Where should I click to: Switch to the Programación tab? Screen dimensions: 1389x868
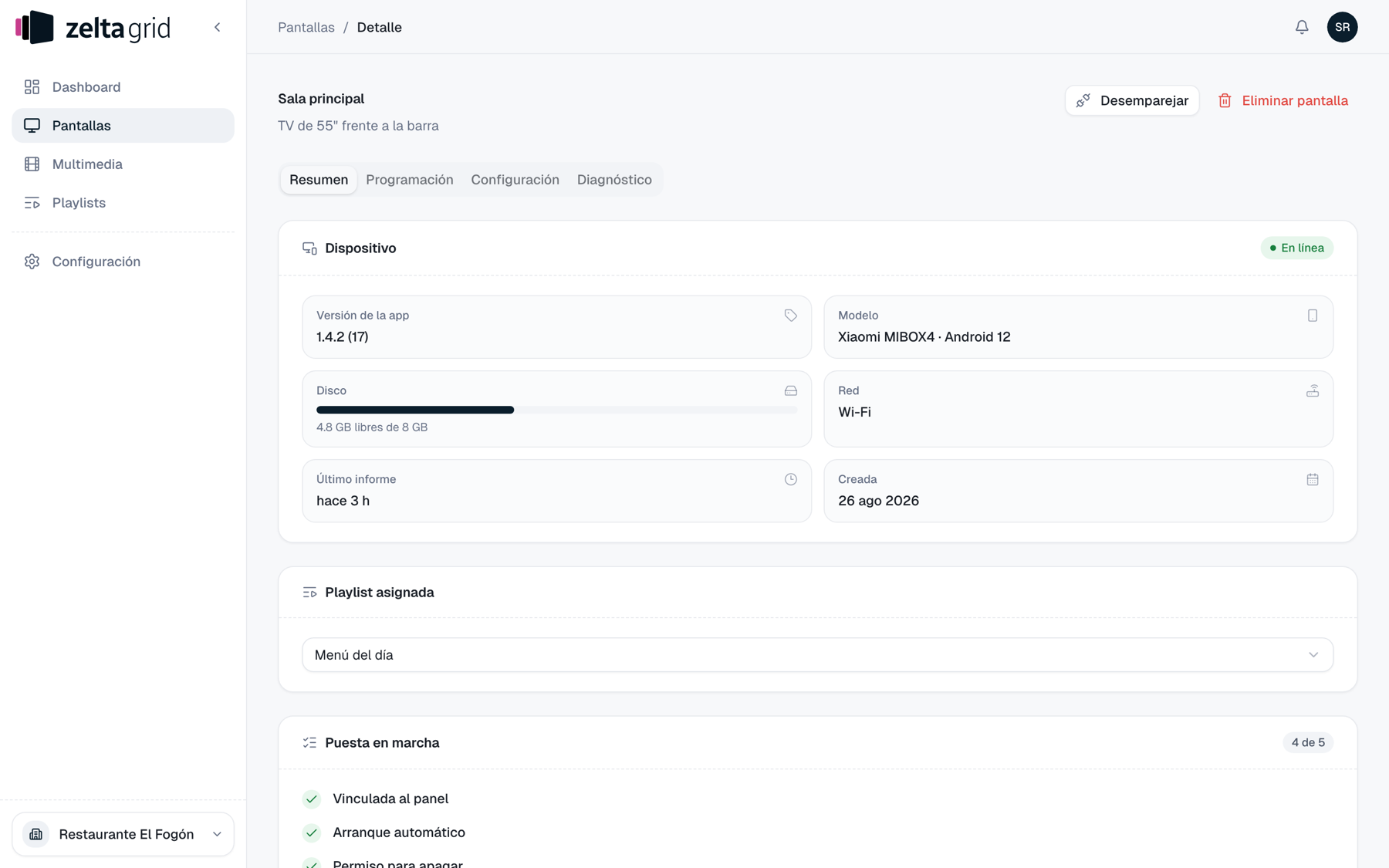click(410, 180)
